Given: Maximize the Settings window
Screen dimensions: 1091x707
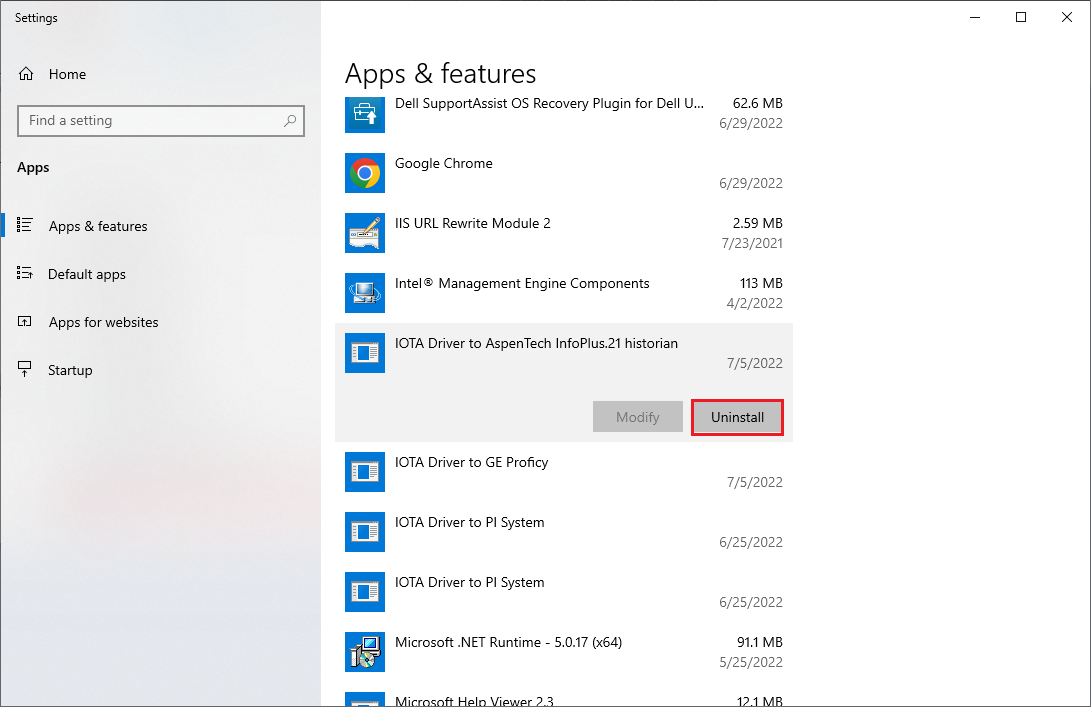Looking at the screenshot, I should click(x=1021, y=17).
